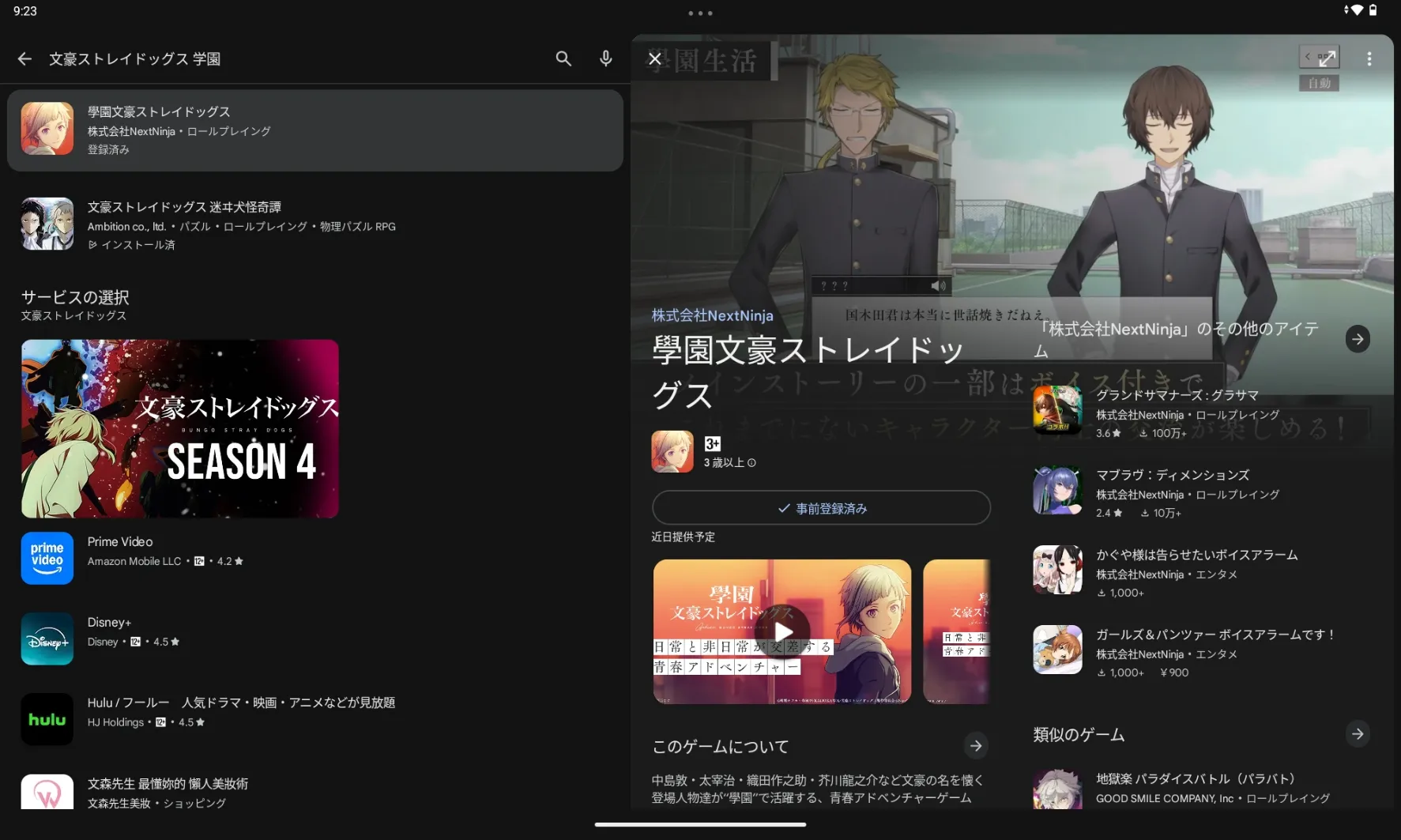Open the 株式会社NextNinja developer link
Screen dimensions: 1401x840
click(x=713, y=315)
